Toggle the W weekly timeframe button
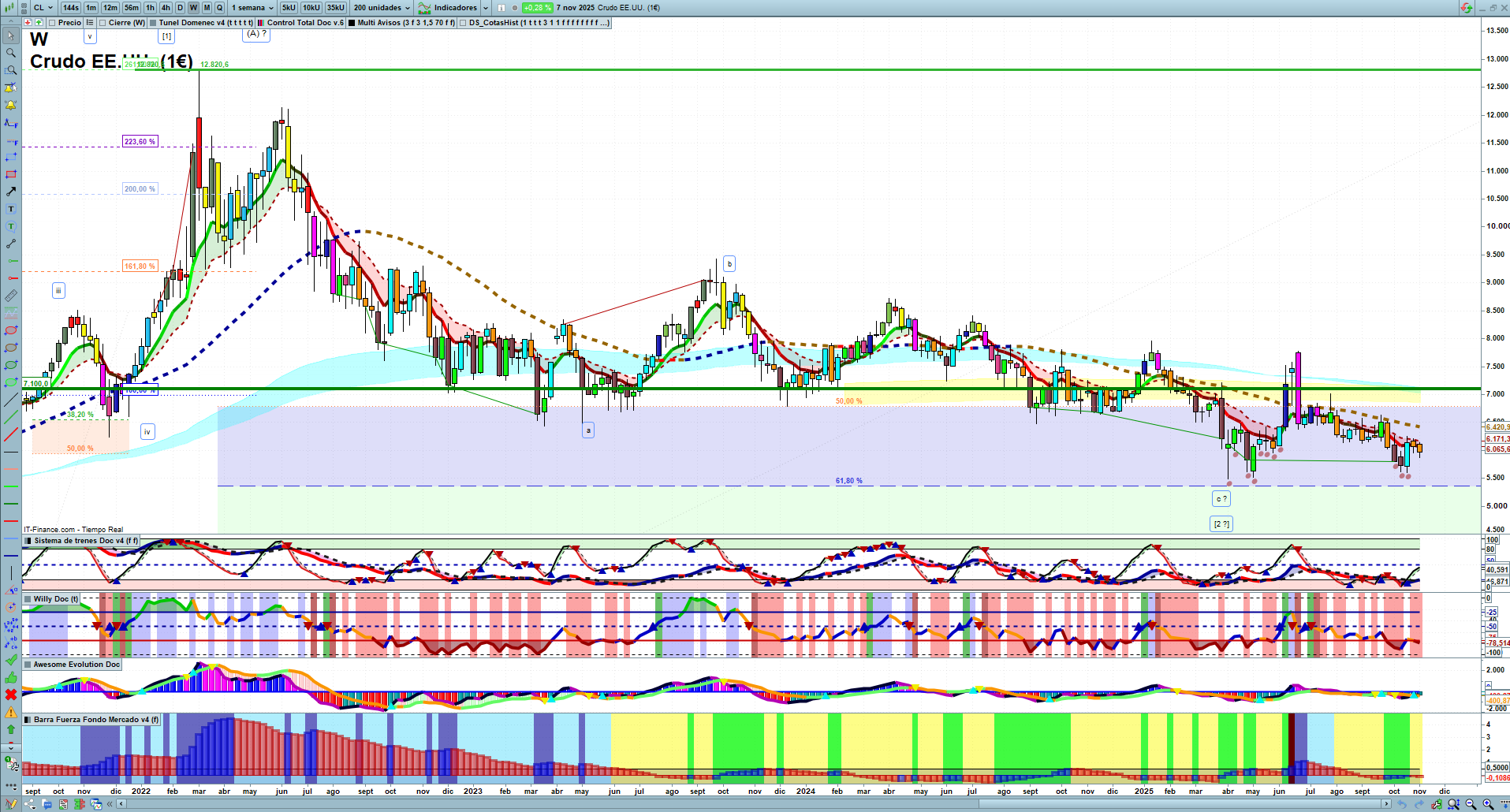This screenshot has width=1510, height=812. point(193,8)
